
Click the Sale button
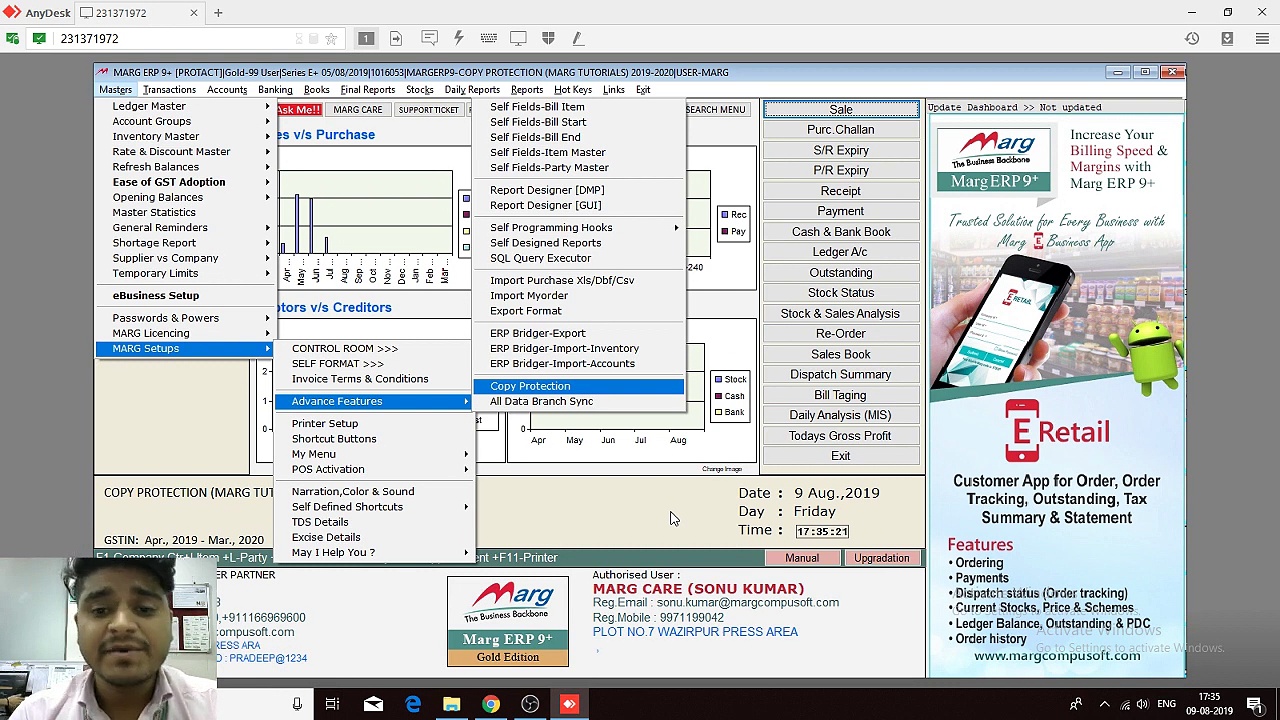click(840, 109)
